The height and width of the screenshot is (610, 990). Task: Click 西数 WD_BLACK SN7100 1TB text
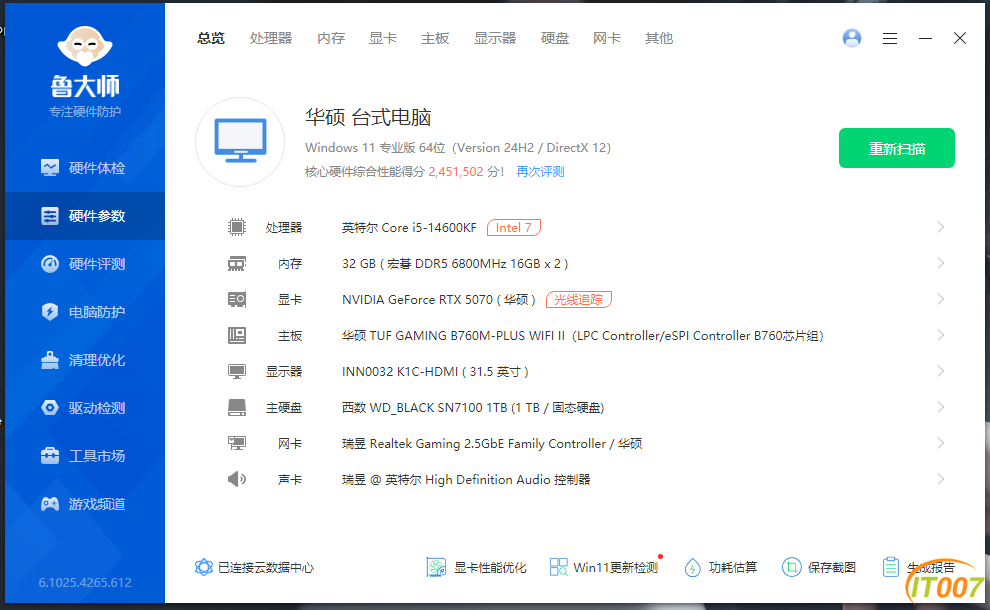[x=424, y=407]
